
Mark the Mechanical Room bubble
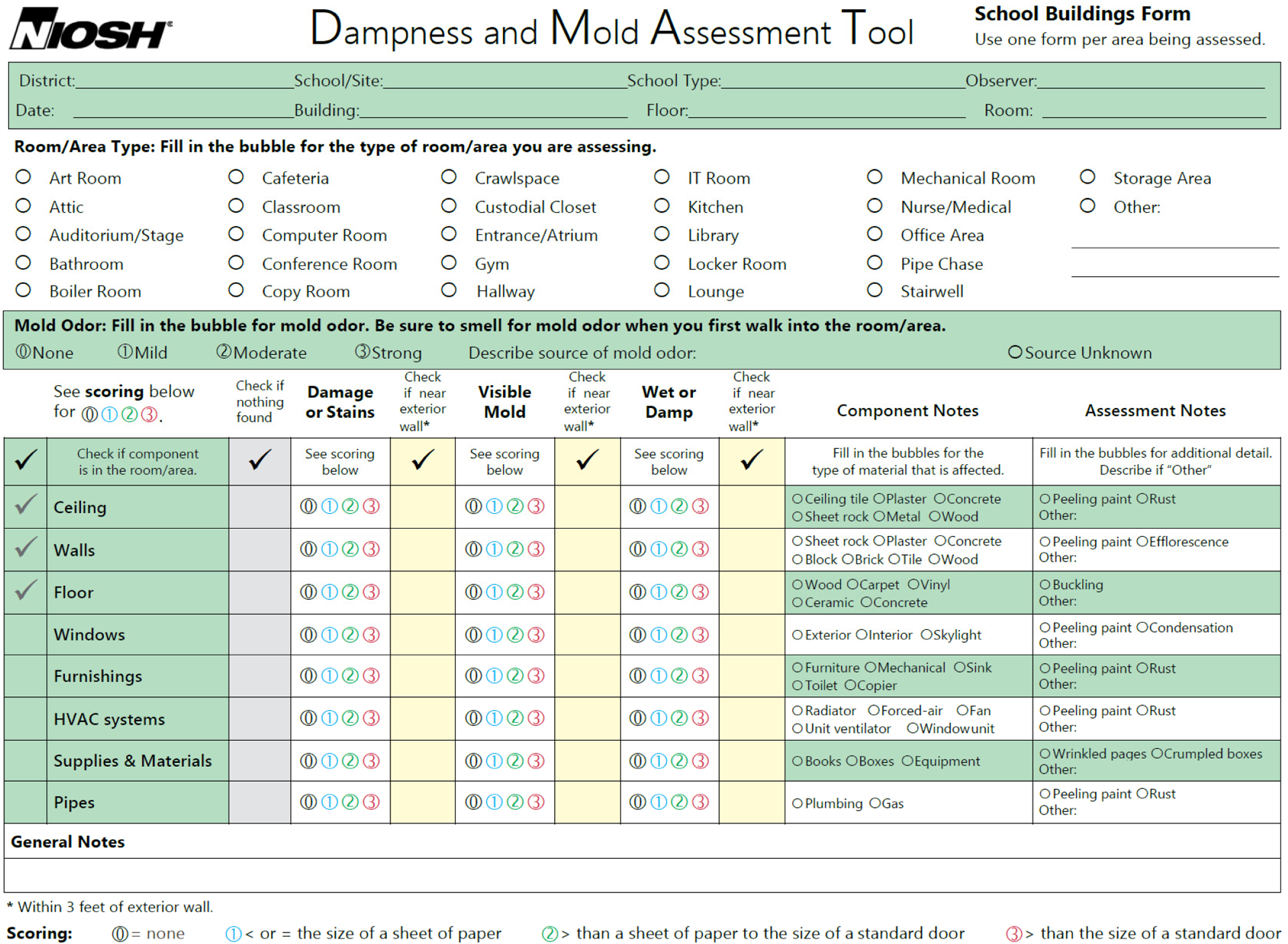[x=874, y=177]
